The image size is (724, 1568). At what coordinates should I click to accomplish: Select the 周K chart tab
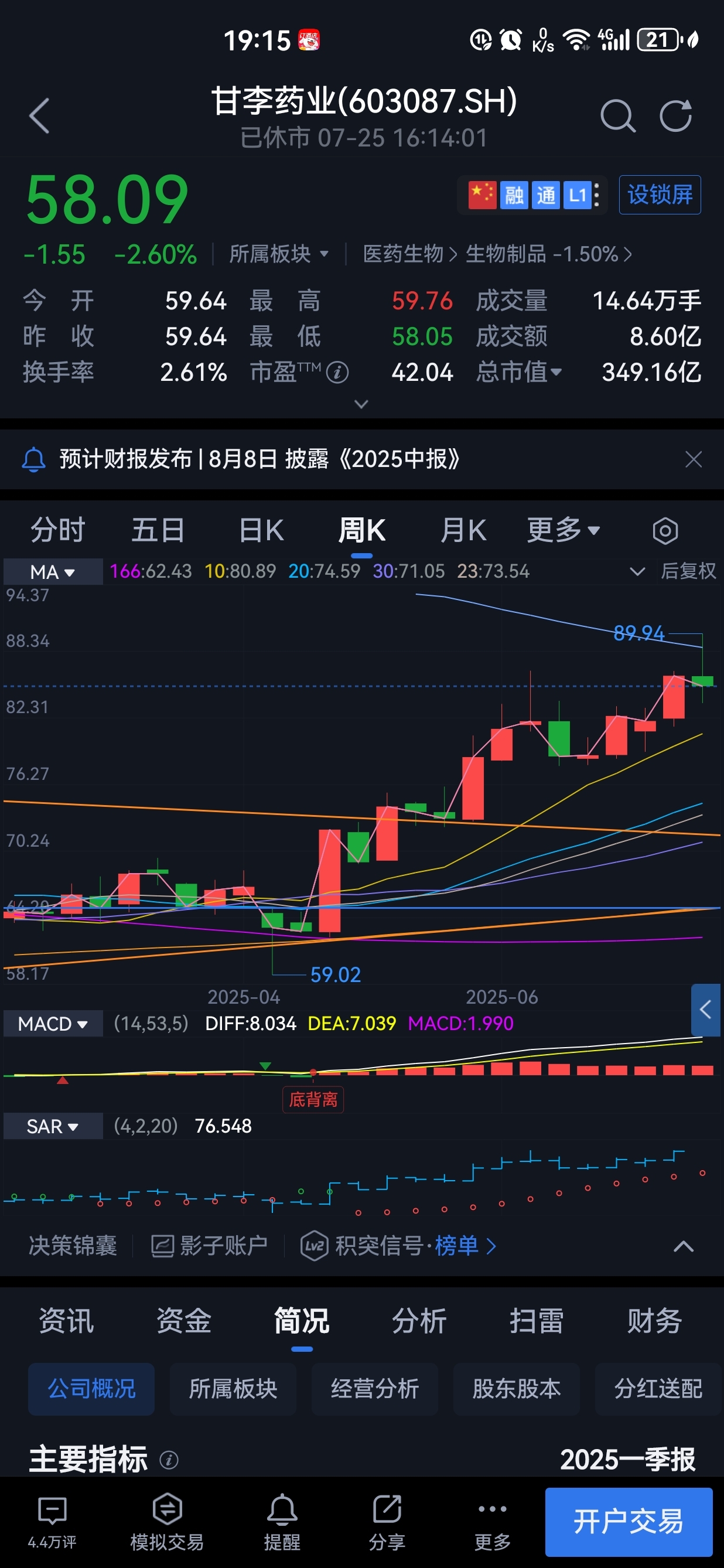362,530
